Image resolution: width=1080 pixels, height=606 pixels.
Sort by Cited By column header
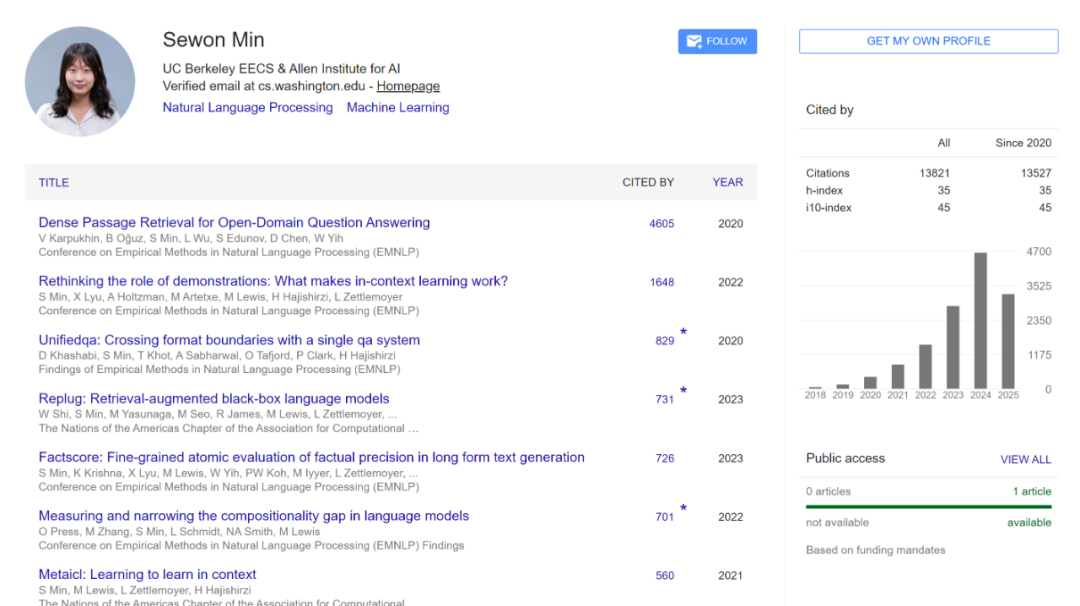pos(648,182)
